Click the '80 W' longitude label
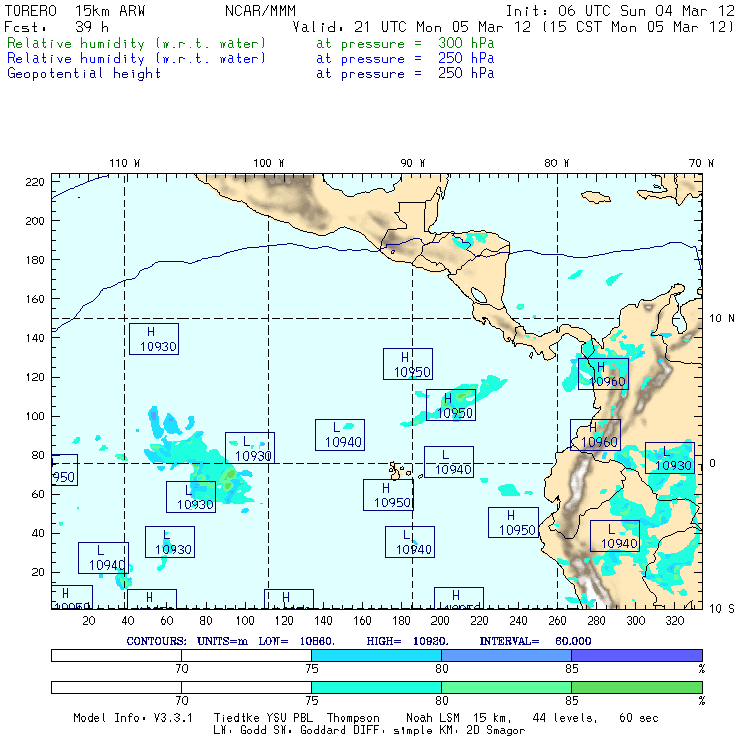Image resolution: width=740 pixels, height=740 pixels. click(556, 163)
